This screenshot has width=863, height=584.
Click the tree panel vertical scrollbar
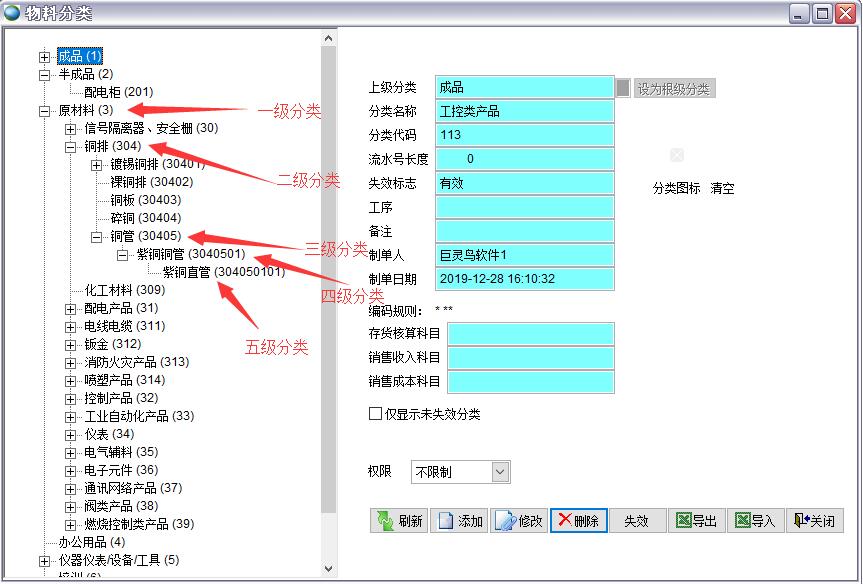tap(329, 300)
